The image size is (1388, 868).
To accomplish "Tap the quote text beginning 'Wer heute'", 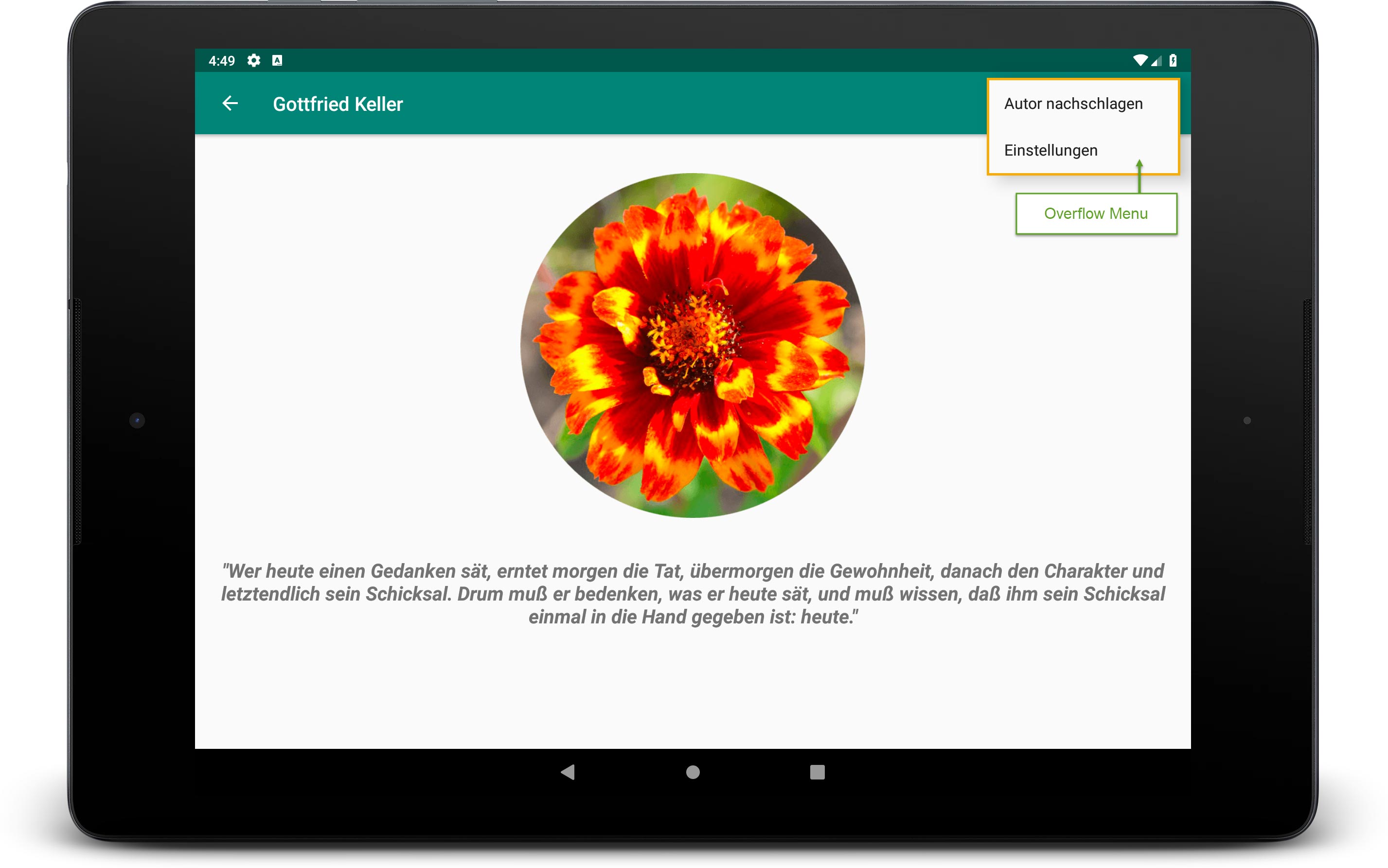I will click(x=693, y=594).
